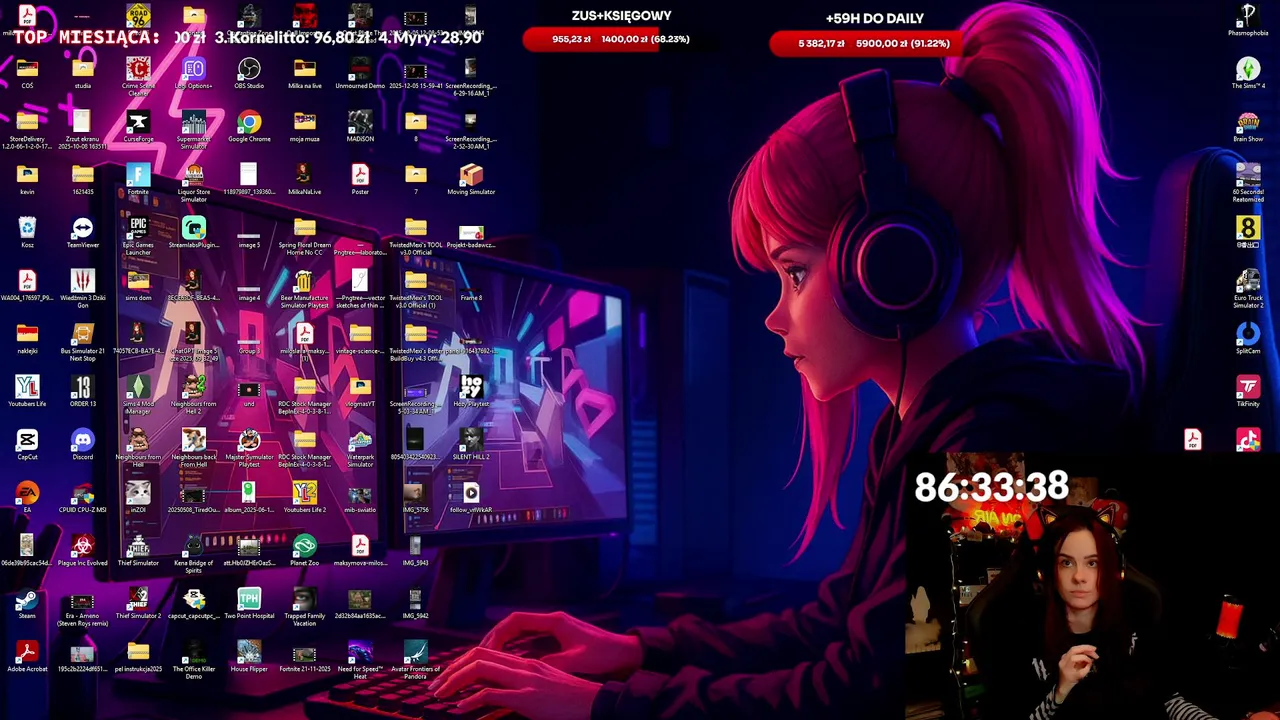Image resolution: width=1280 pixels, height=720 pixels.
Task: Open the MADISON game shortcut
Action: (360, 125)
